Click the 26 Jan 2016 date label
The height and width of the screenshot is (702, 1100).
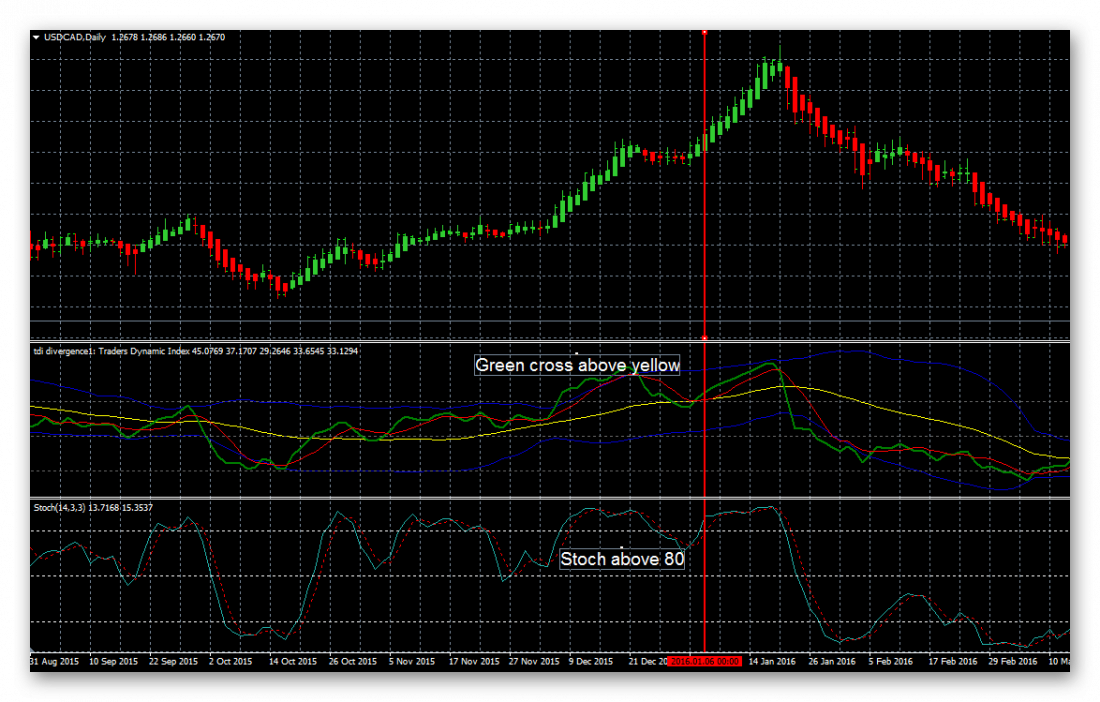pyautogui.click(x=832, y=661)
